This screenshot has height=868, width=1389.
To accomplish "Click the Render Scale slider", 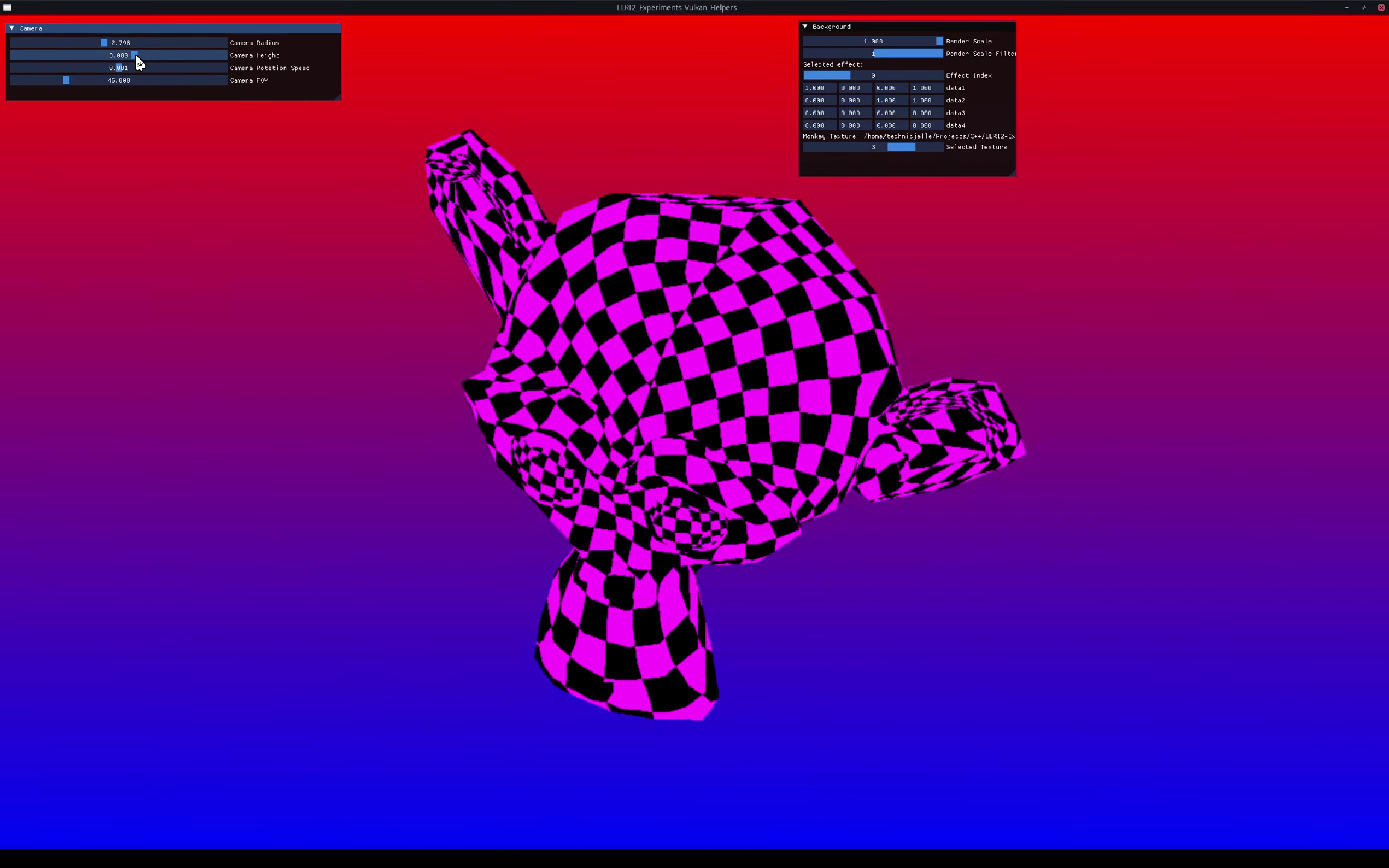I will 872,41.
